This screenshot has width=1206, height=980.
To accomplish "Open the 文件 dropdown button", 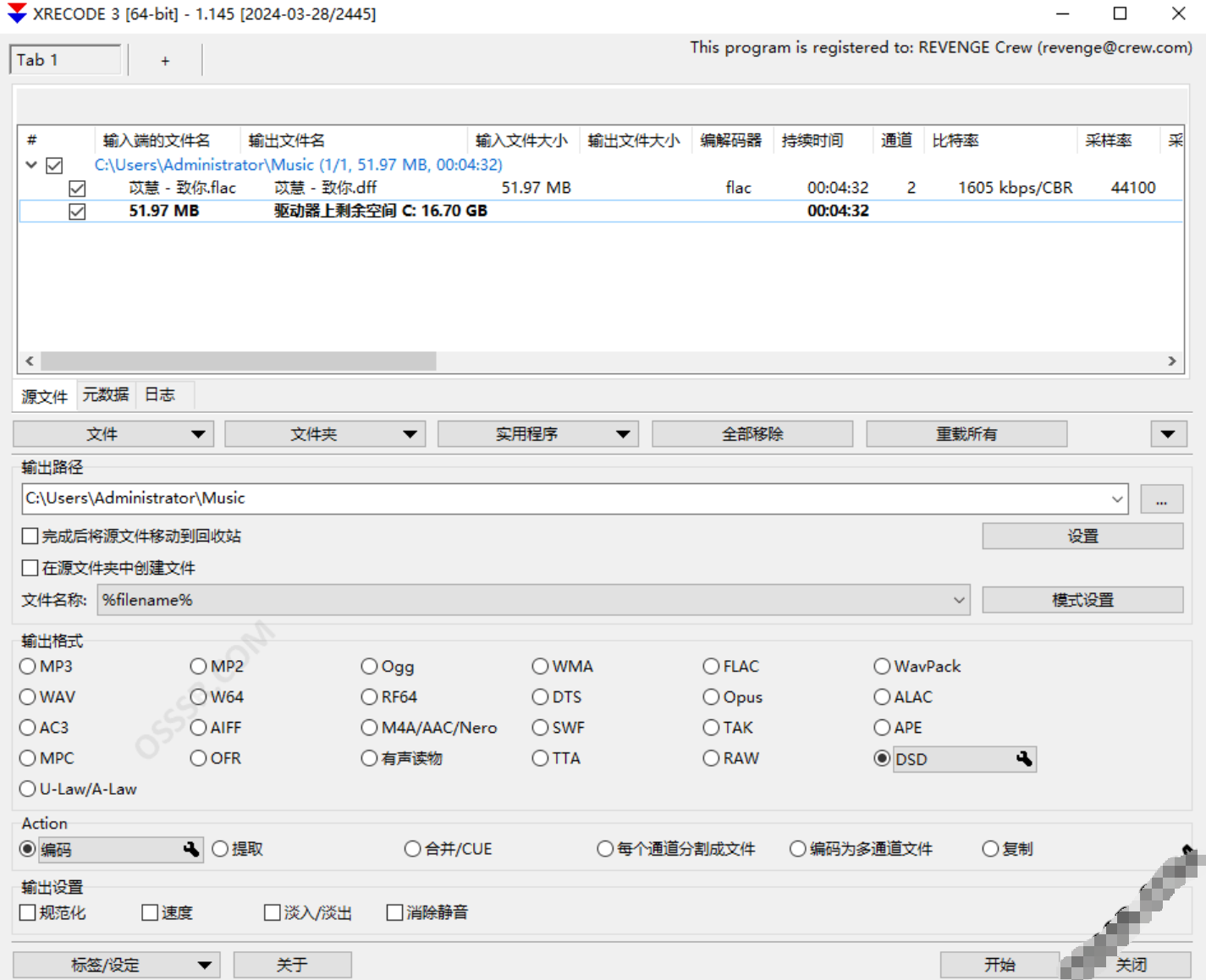I will coord(113,434).
